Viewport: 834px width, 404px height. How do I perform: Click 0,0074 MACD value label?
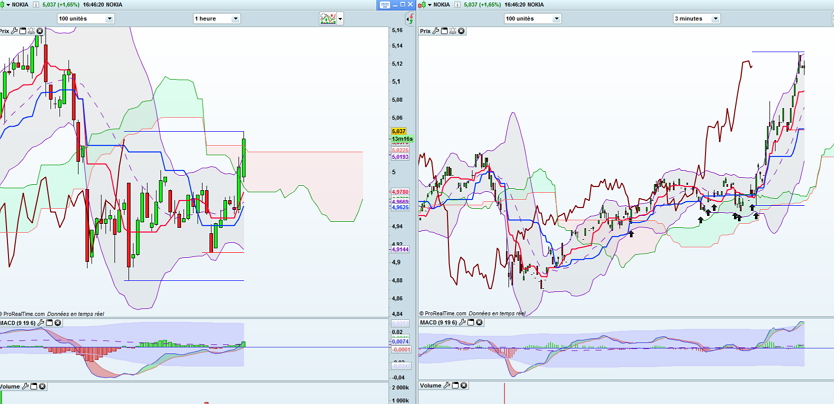point(400,341)
